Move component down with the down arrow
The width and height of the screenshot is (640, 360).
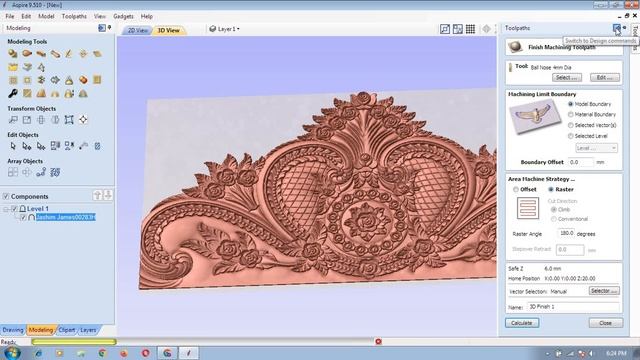coord(108,196)
